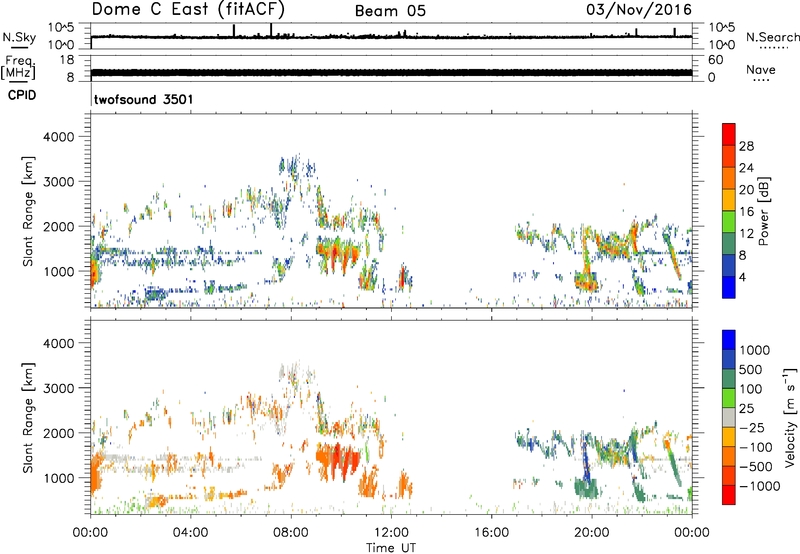This screenshot has height=554, width=800.
Task: Click the tall noise spike near 07:00 in the N.Sky panel
Action: tap(271, 30)
